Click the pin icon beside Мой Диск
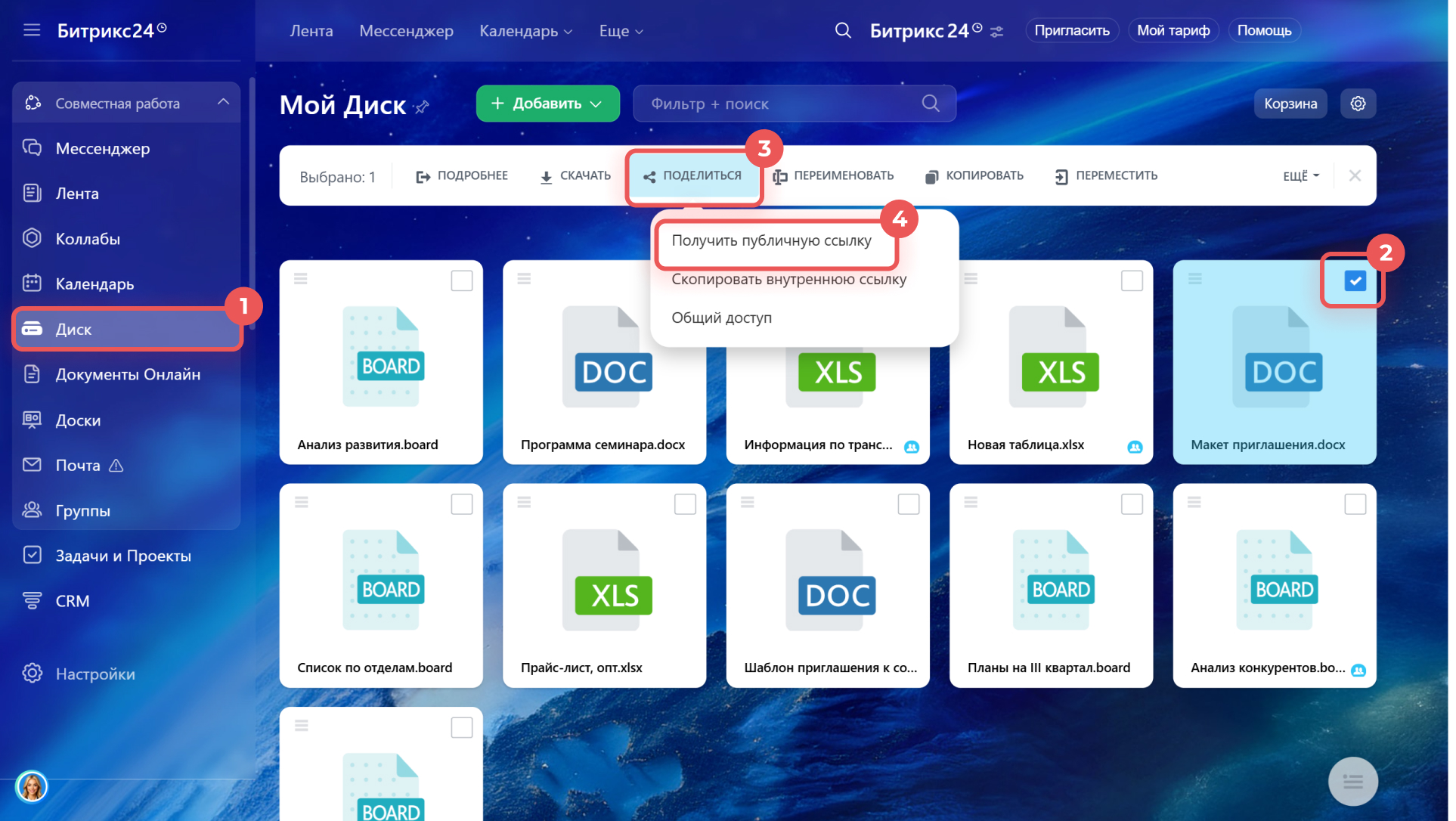 (423, 107)
